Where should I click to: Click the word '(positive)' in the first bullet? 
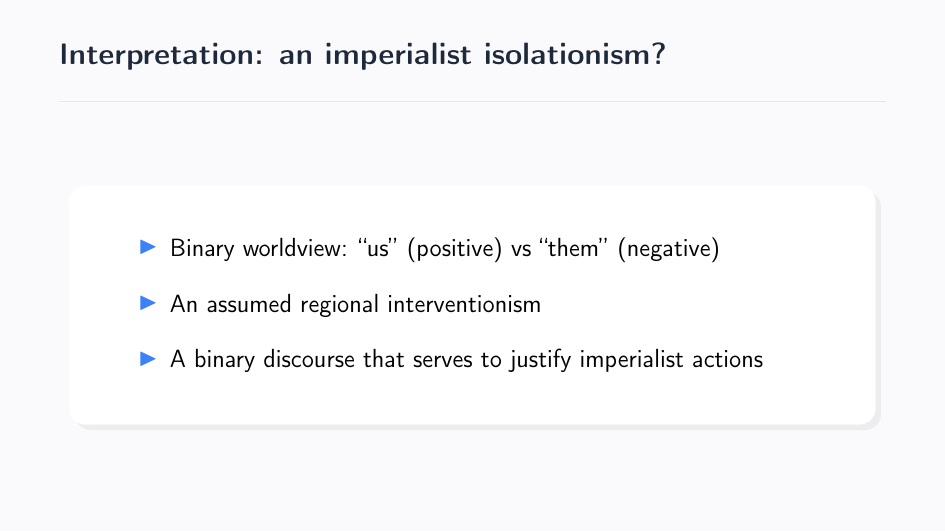tap(455, 248)
